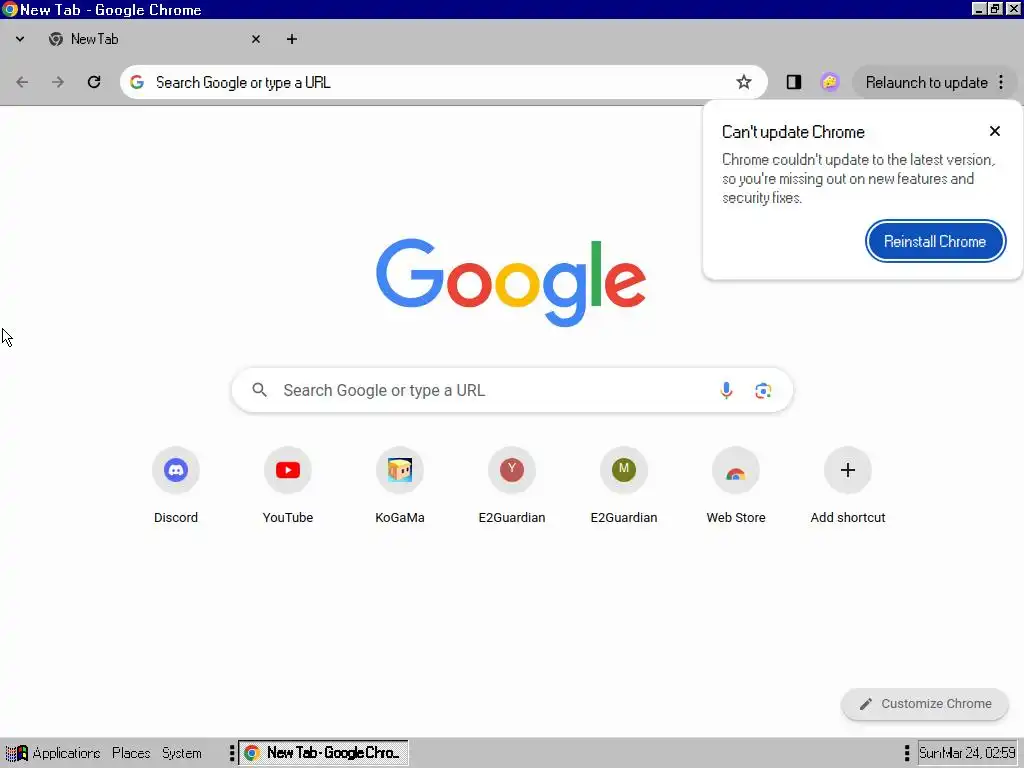Viewport: 1024px width, 768px height.
Task: Go back using the back arrow
Action: click(x=22, y=82)
